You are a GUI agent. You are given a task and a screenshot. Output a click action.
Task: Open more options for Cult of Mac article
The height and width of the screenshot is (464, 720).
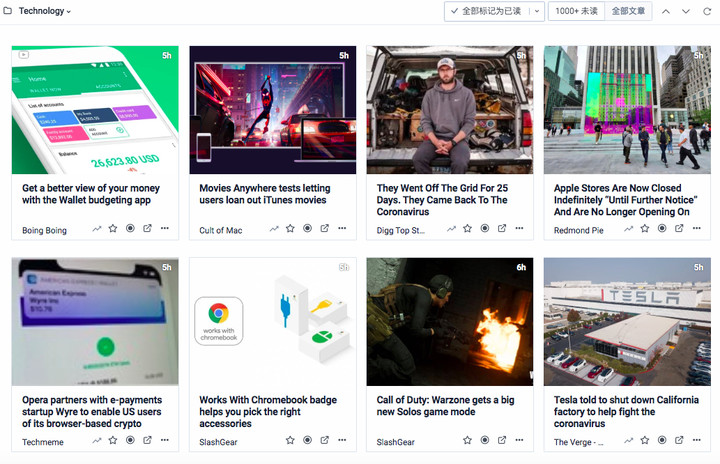click(x=342, y=228)
